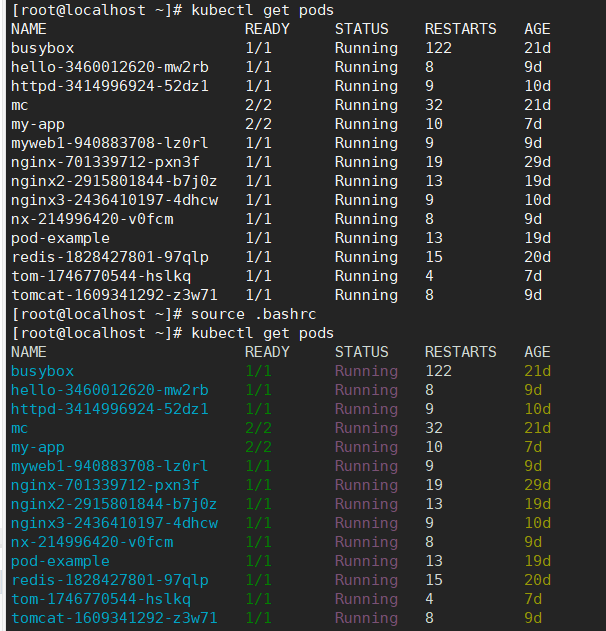Click the cyan 'nginx3-2436410197-4dhcw' pod name

coord(115,523)
